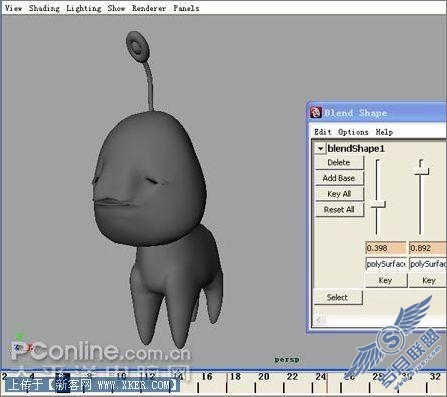Viewport: 447px width, 397px height.
Task: Click frame 18 on the timeline
Action: [235, 377]
